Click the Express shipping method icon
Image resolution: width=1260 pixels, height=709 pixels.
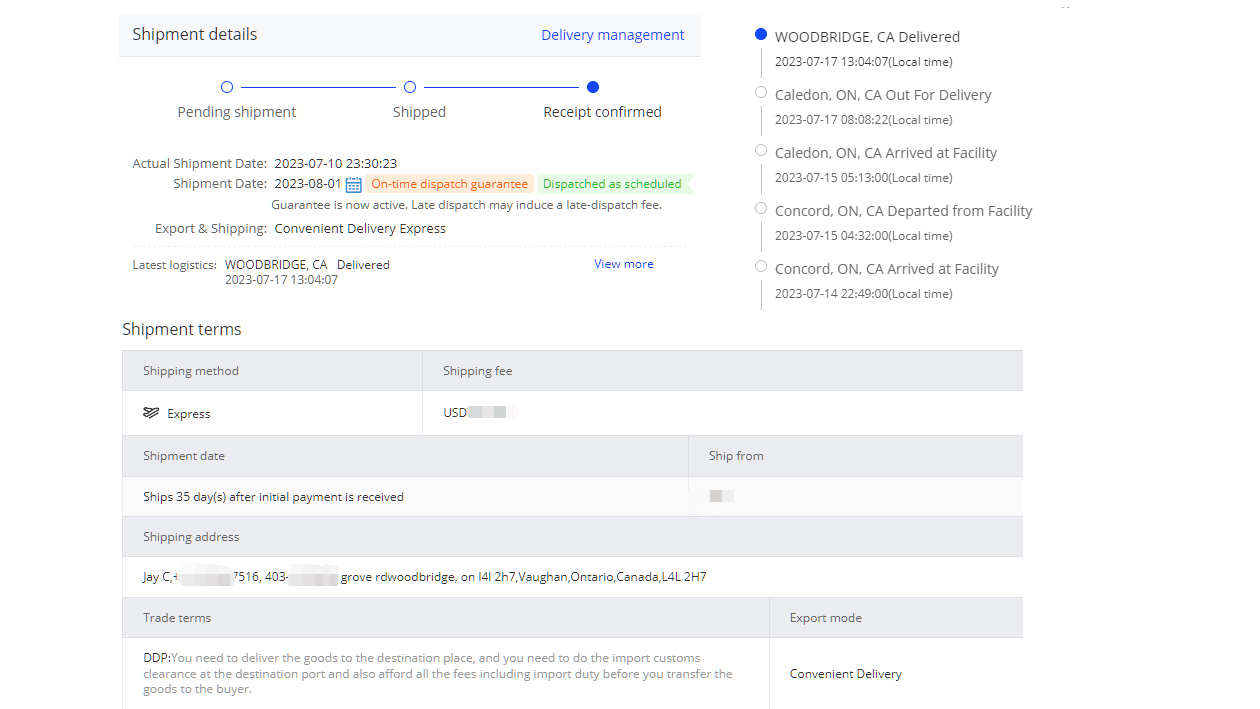click(x=151, y=413)
